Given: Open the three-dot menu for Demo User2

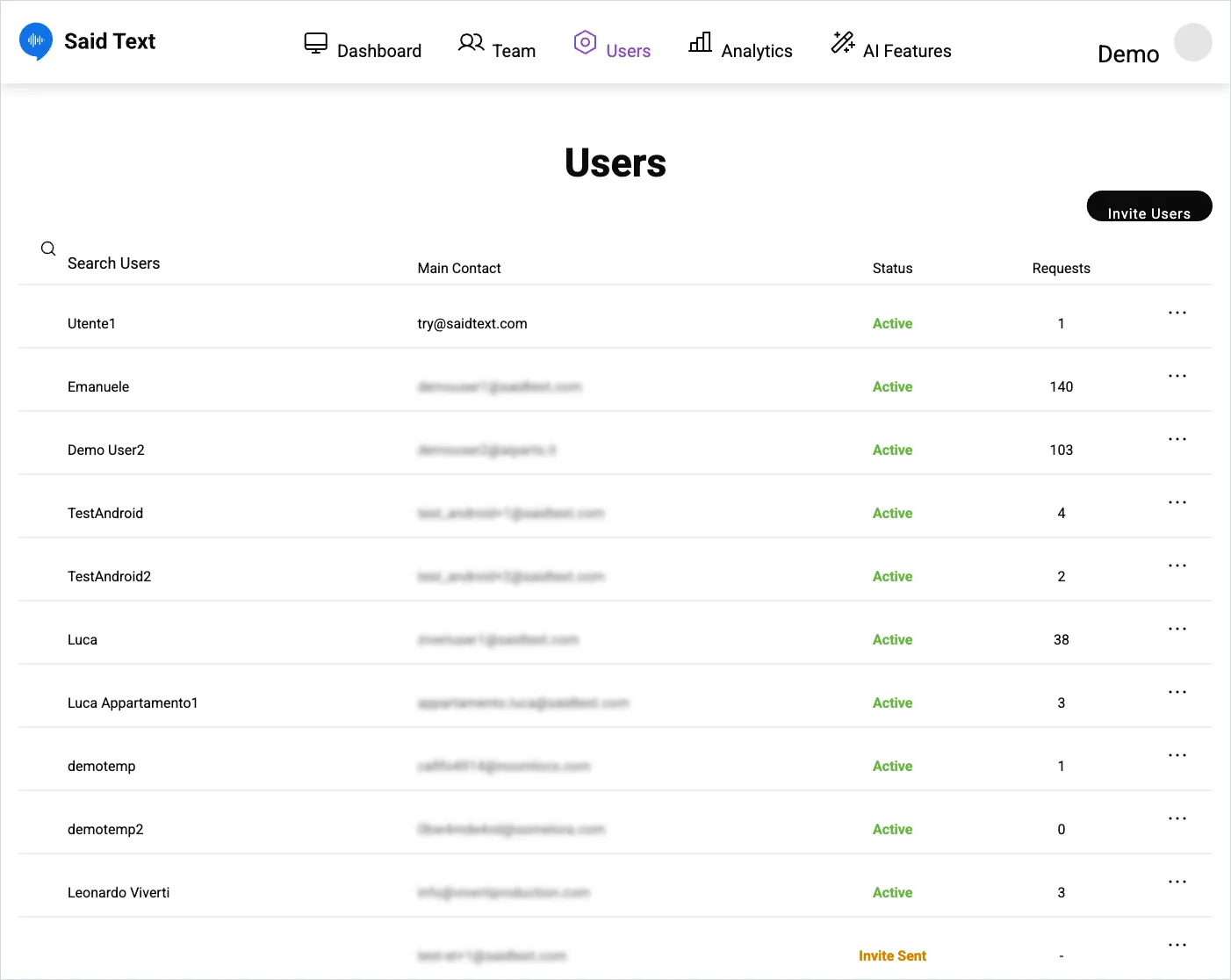Looking at the screenshot, I should point(1177,439).
